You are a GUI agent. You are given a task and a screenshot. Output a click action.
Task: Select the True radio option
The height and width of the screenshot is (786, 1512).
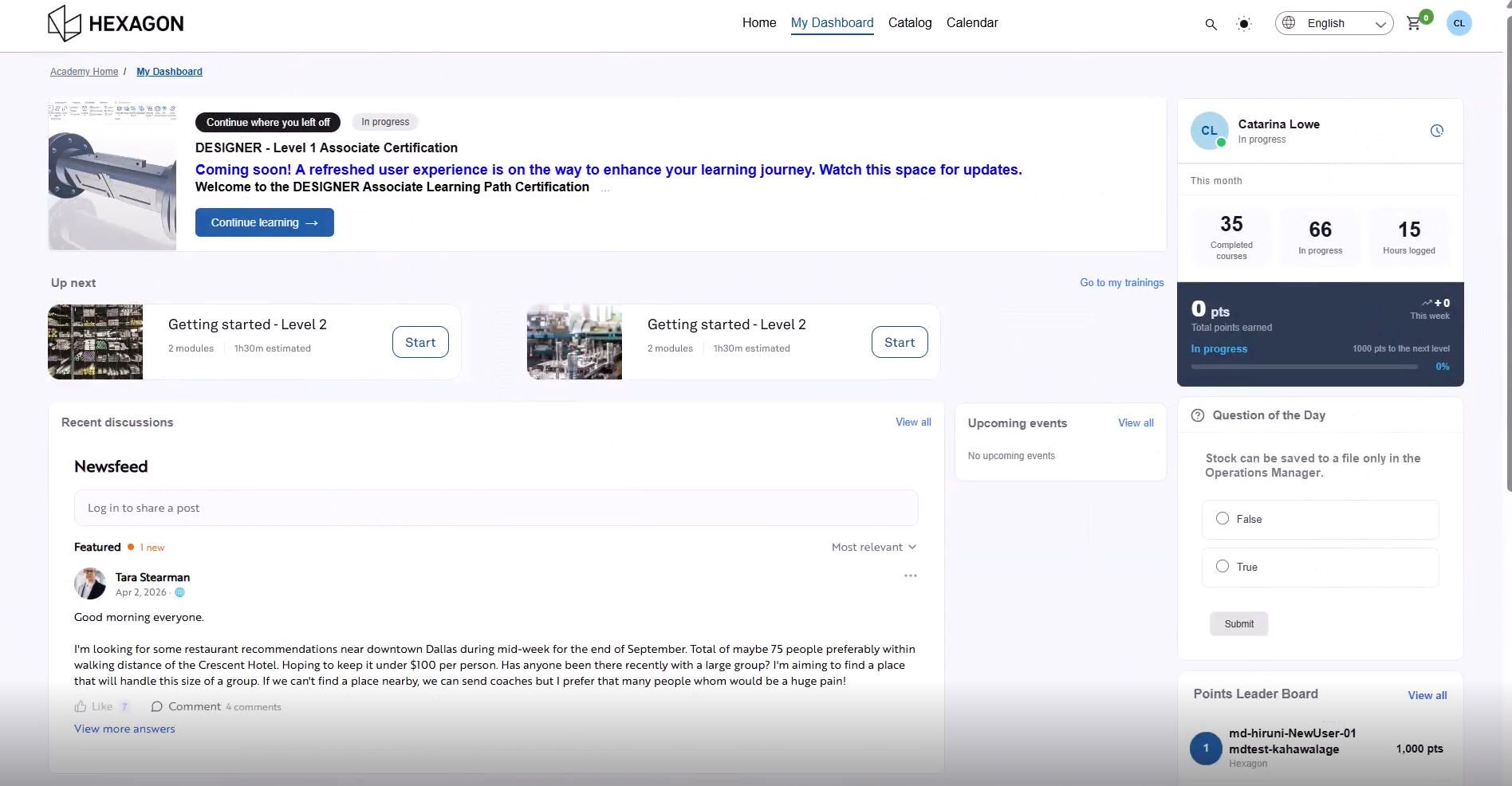(1223, 566)
